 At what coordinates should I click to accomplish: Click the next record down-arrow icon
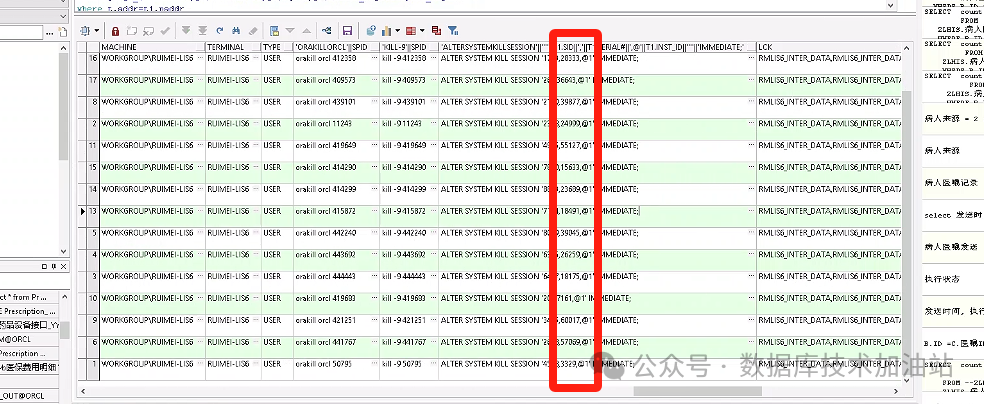click(290, 30)
